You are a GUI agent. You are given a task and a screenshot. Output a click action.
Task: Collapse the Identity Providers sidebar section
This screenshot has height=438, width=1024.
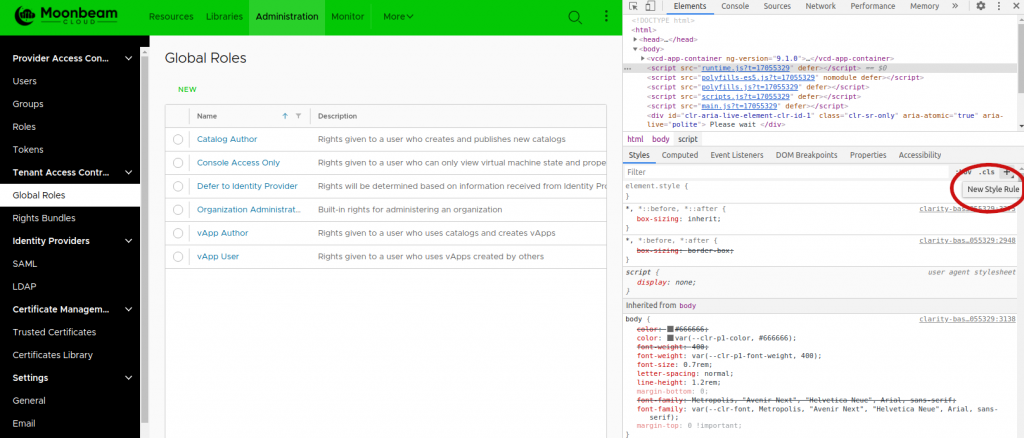click(128, 241)
